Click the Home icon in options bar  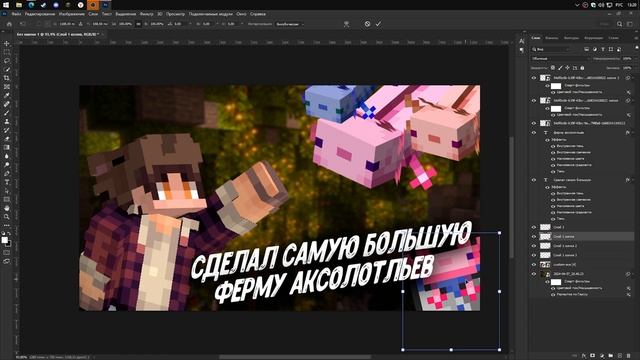pyautogui.click(x=9, y=24)
